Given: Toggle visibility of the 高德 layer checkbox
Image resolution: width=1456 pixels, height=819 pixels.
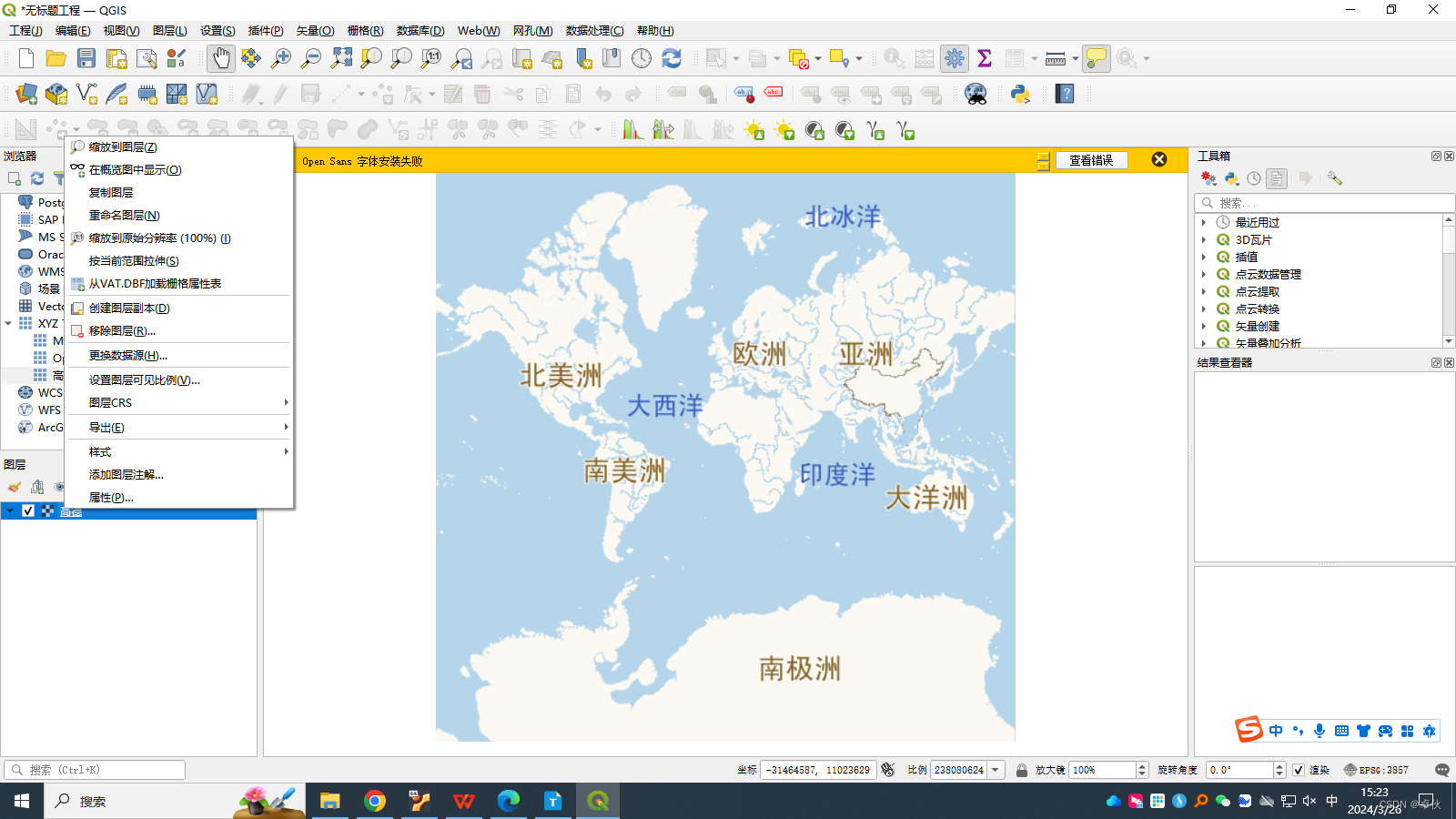Looking at the screenshot, I should pyautogui.click(x=28, y=511).
